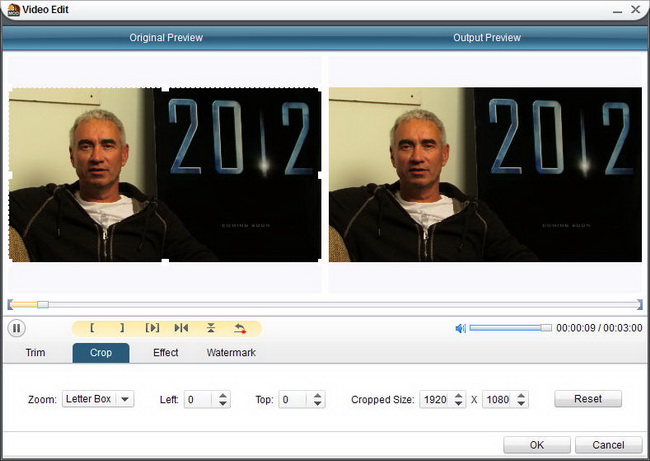Decrease the Left crop value
650x461 pixels.
(223, 403)
